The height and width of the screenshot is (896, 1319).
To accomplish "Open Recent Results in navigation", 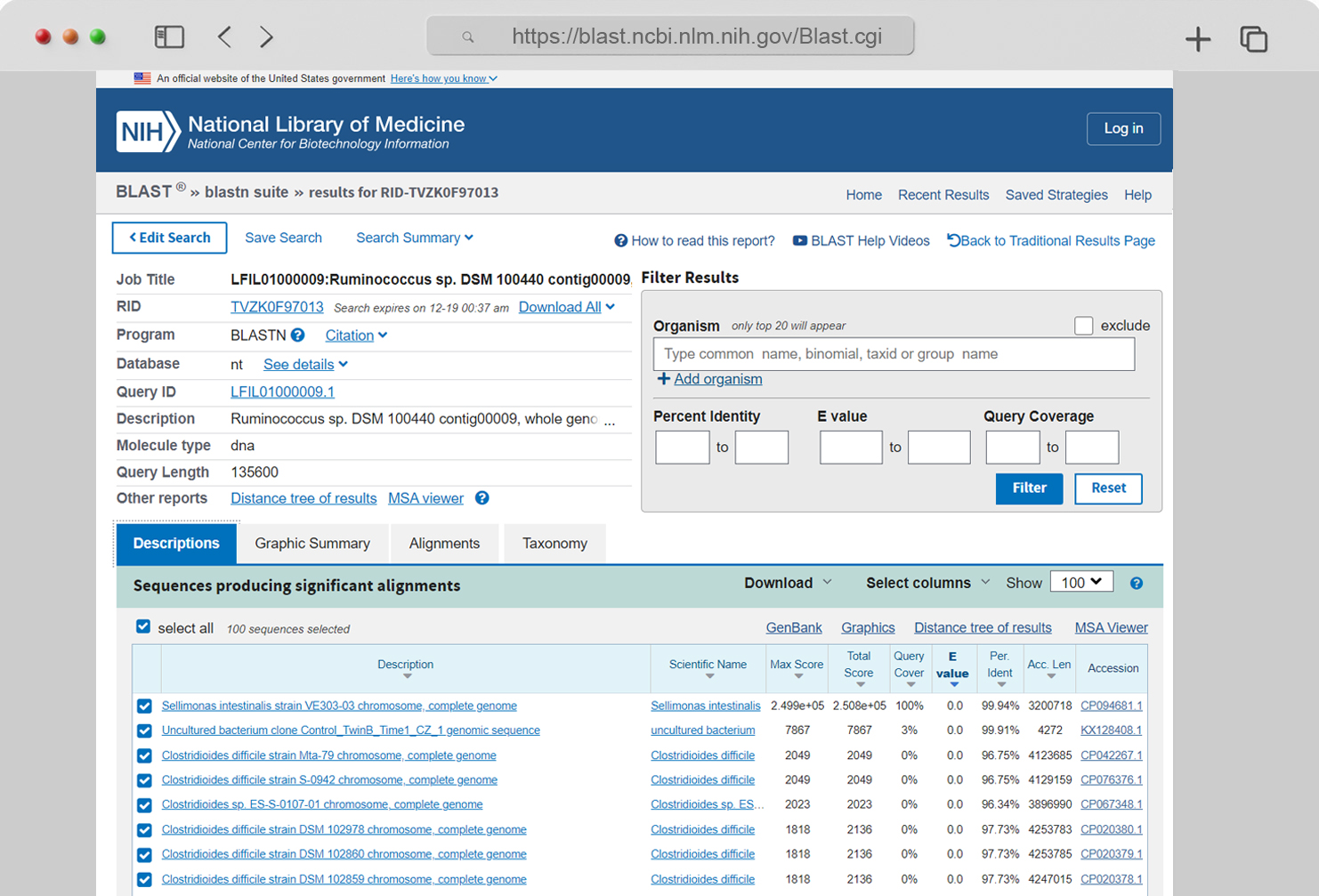I will pos(943,195).
